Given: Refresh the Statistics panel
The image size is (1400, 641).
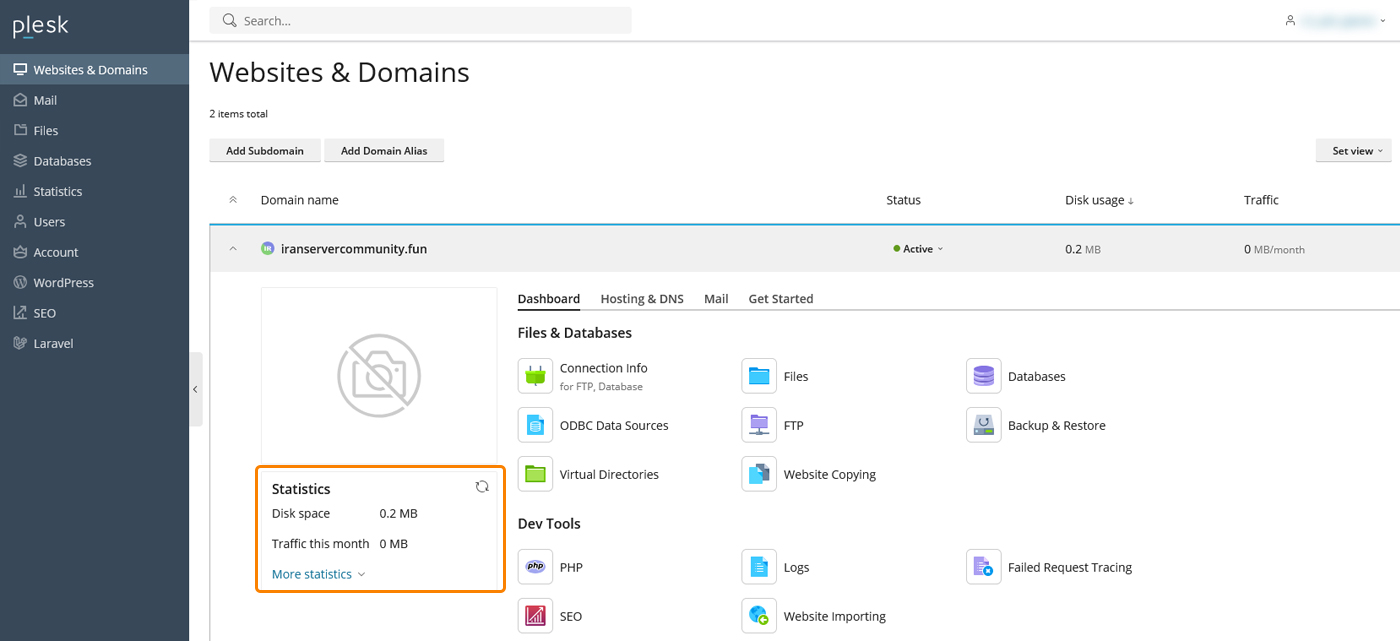Looking at the screenshot, I should [x=482, y=487].
